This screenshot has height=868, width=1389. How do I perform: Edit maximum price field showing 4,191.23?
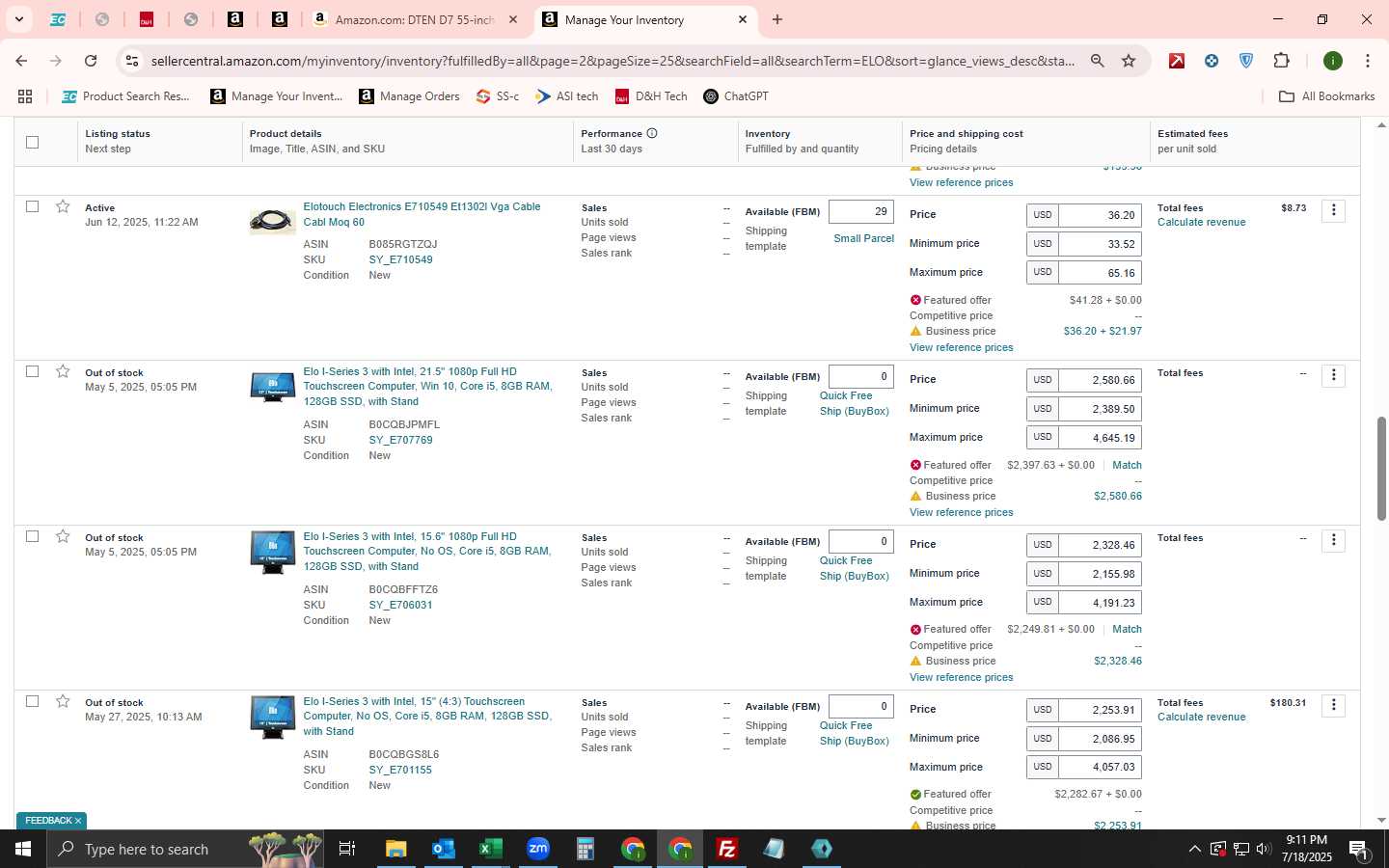click(x=1100, y=602)
